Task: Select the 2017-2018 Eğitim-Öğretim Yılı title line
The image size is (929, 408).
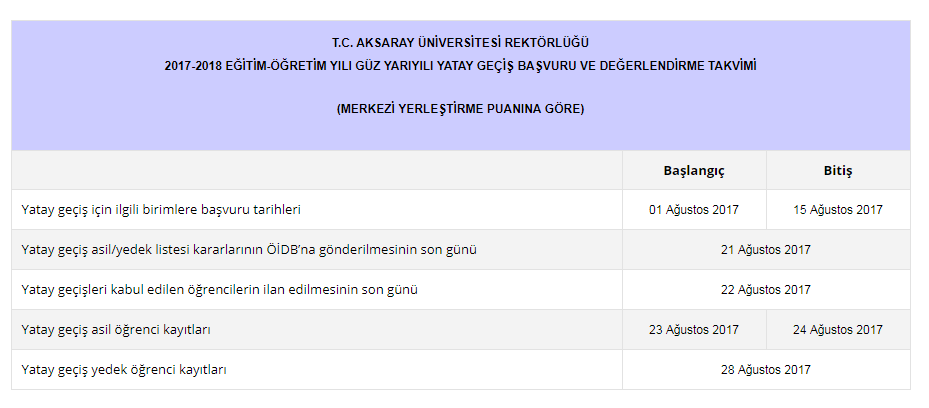Action: tap(460, 66)
